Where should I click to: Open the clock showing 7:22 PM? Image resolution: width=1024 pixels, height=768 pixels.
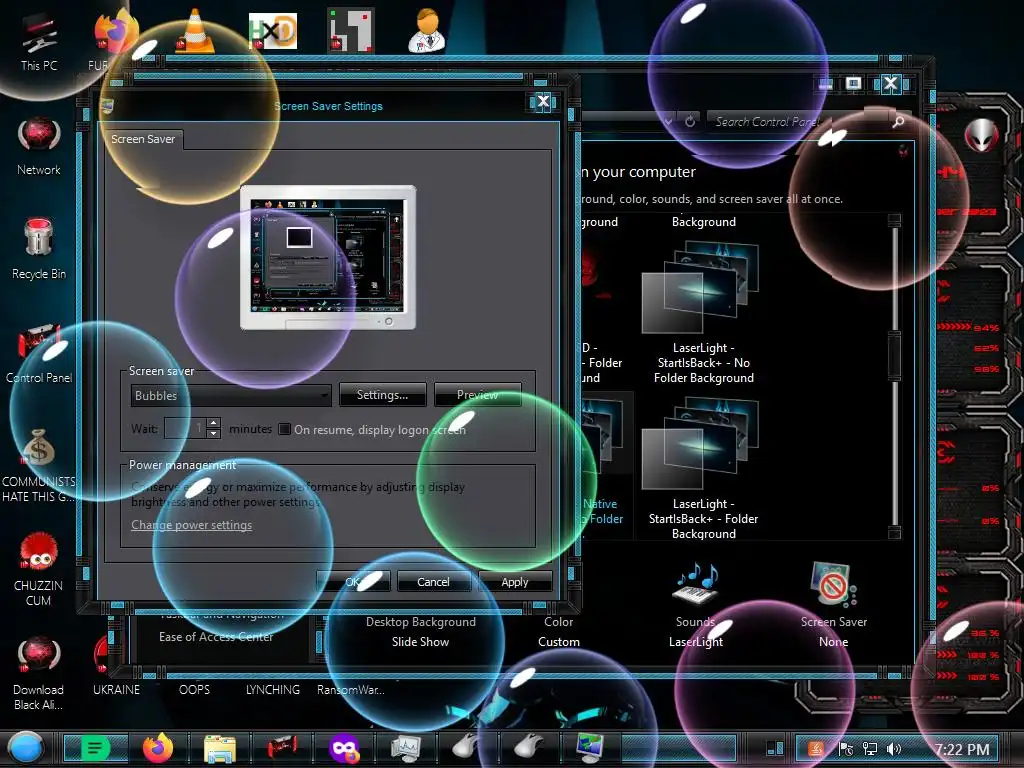961,749
